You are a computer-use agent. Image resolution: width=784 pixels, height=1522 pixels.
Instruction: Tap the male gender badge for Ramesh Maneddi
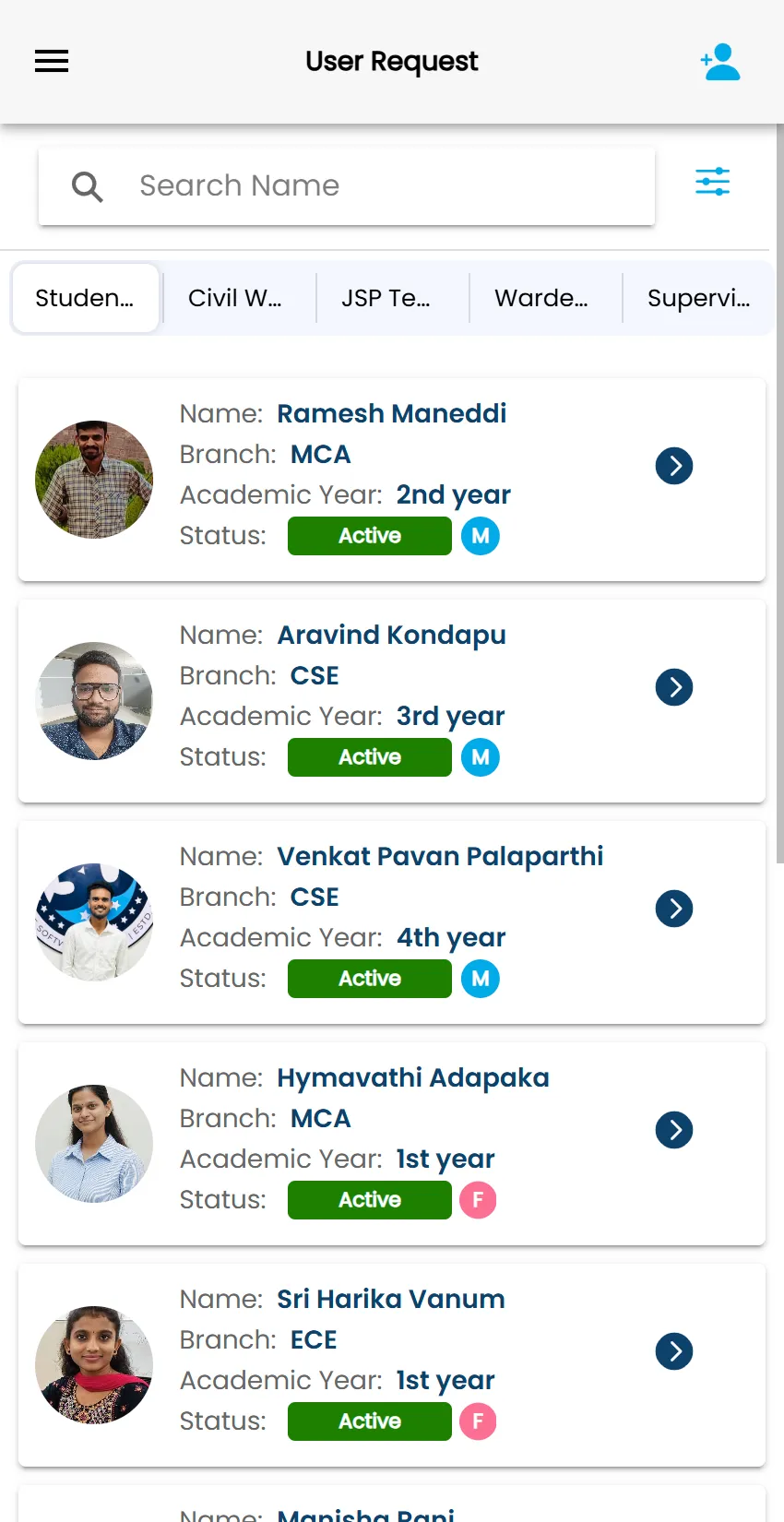481,536
